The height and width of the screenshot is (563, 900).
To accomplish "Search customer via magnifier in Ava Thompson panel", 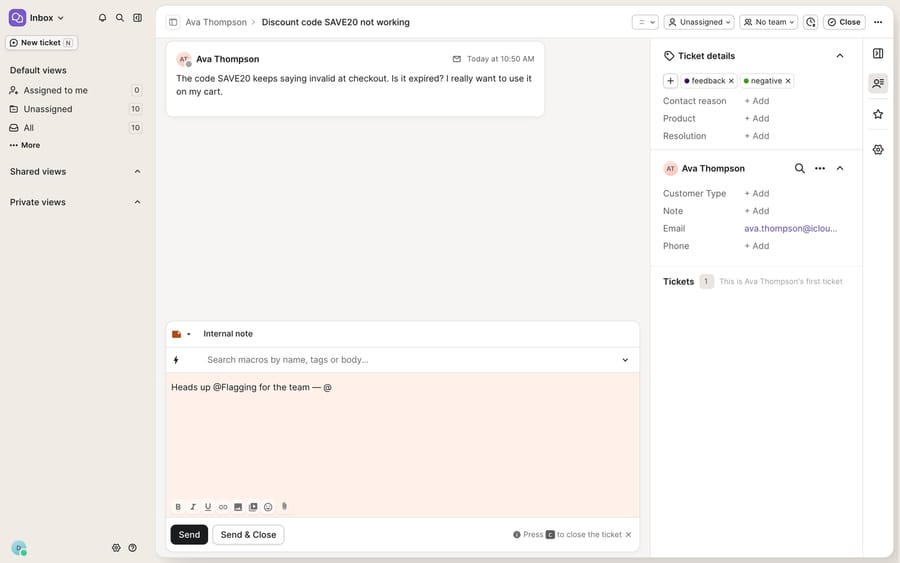I will click(x=800, y=168).
